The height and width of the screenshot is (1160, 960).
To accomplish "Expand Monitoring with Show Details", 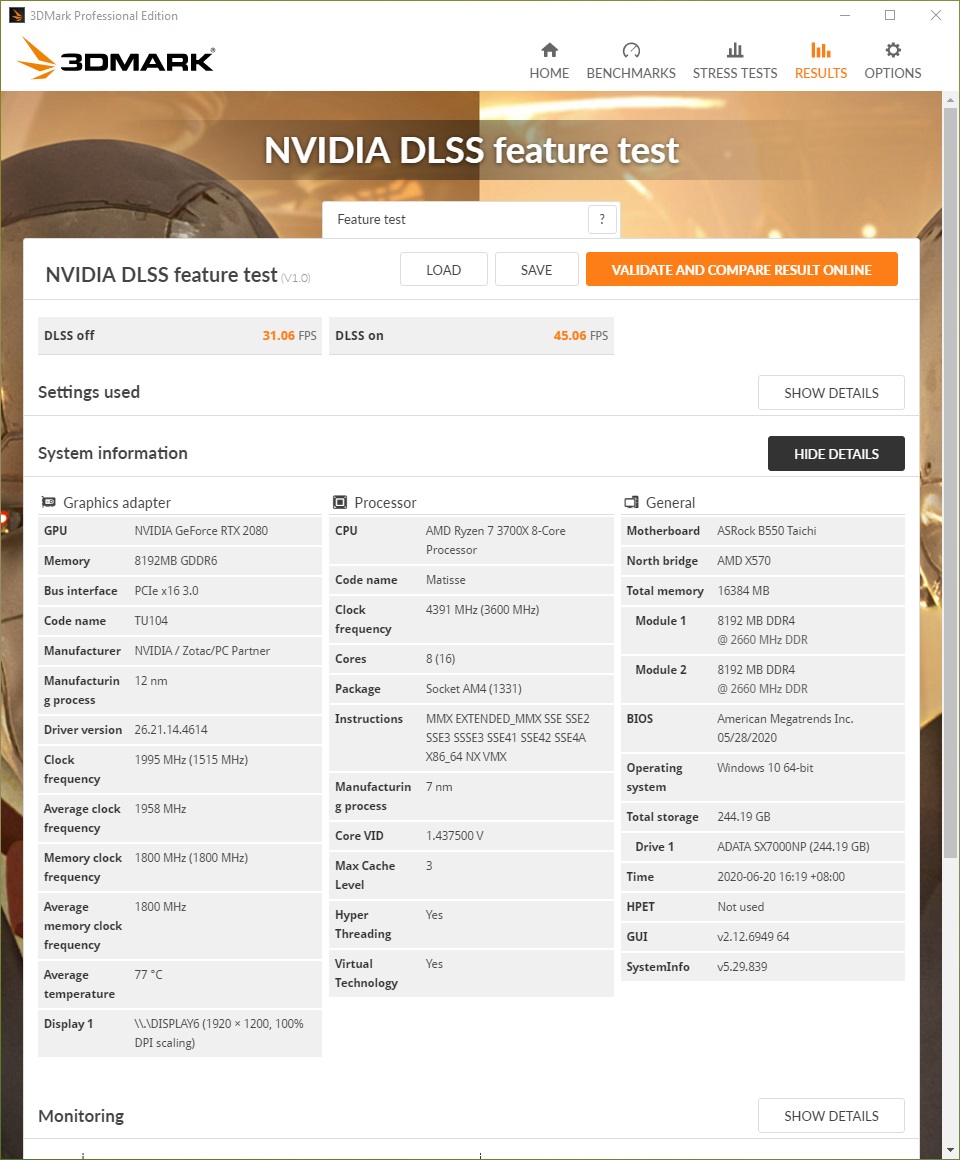I will point(831,1116).
